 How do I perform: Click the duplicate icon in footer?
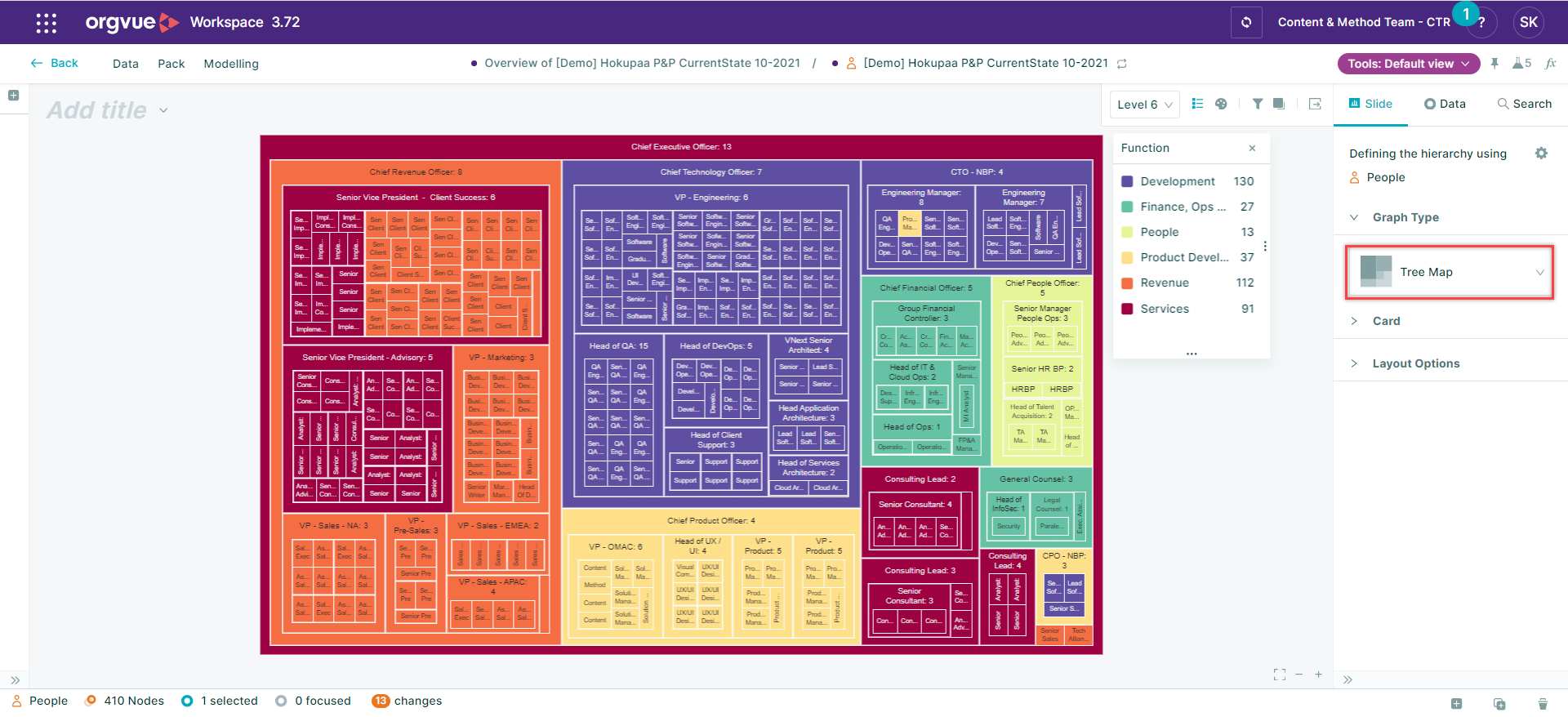1499,703
